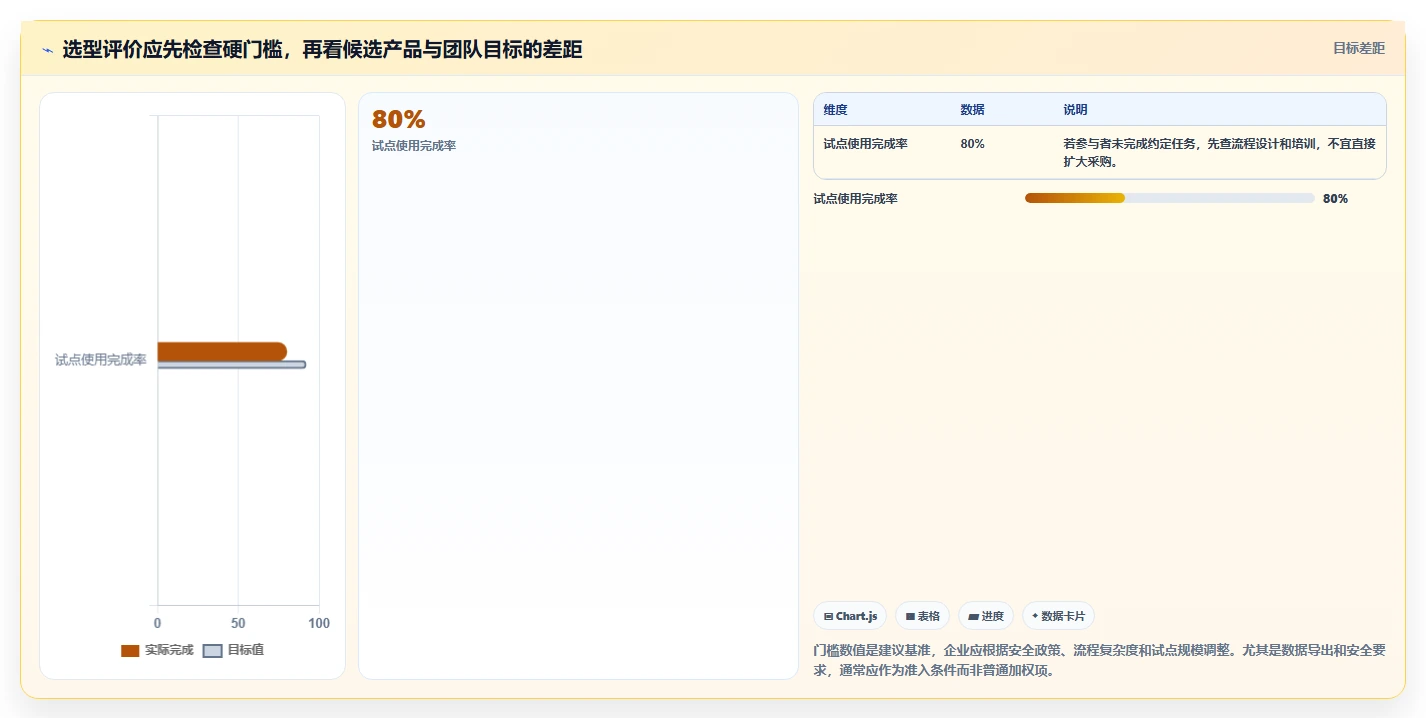This screenshot has width=1426, height=718.
Task: Click 试点使用完成率 cell in table row
Action: [x=866, y=144]
